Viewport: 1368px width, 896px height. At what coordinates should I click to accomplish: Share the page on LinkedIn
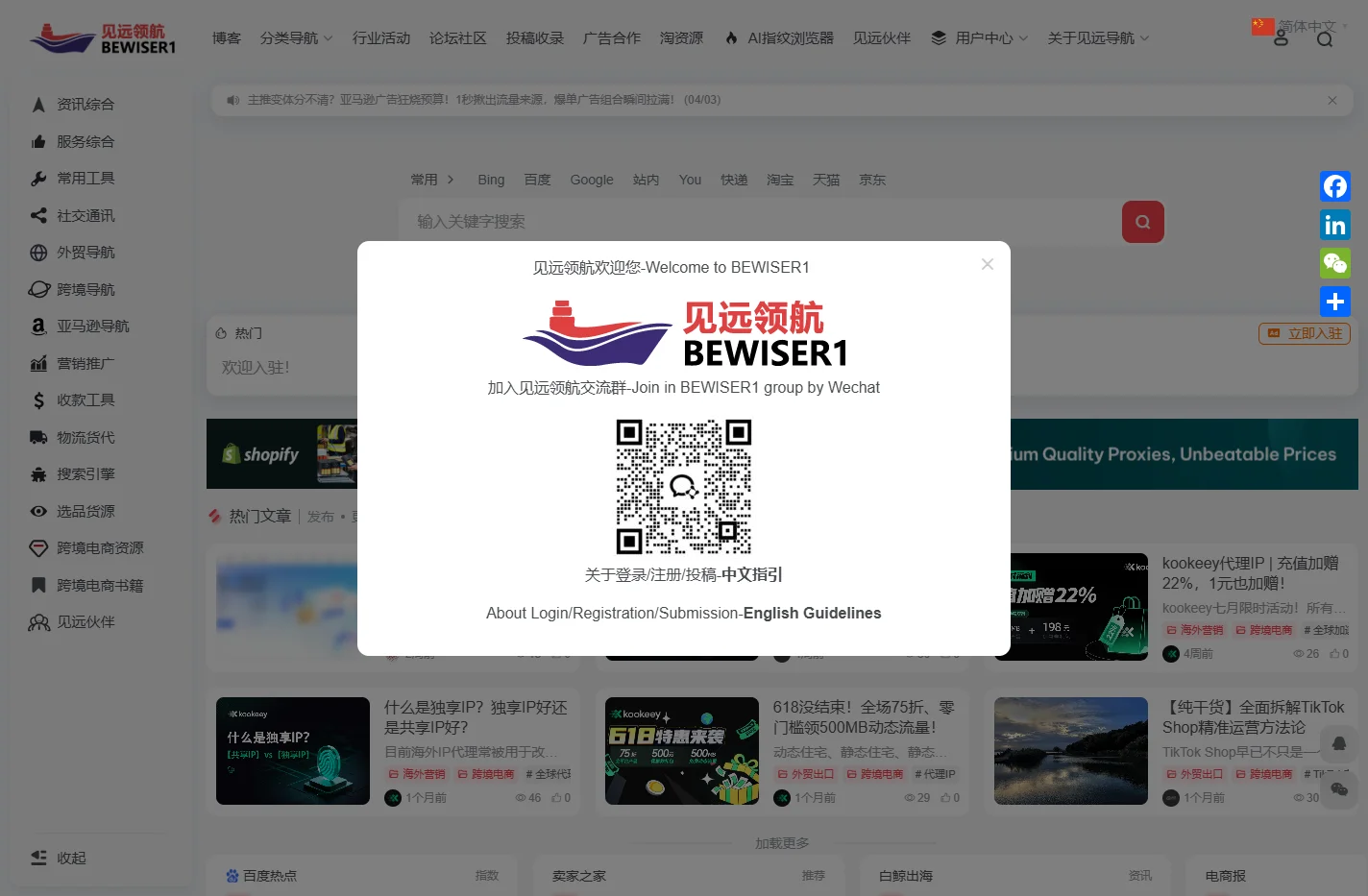pos(1335,225)
